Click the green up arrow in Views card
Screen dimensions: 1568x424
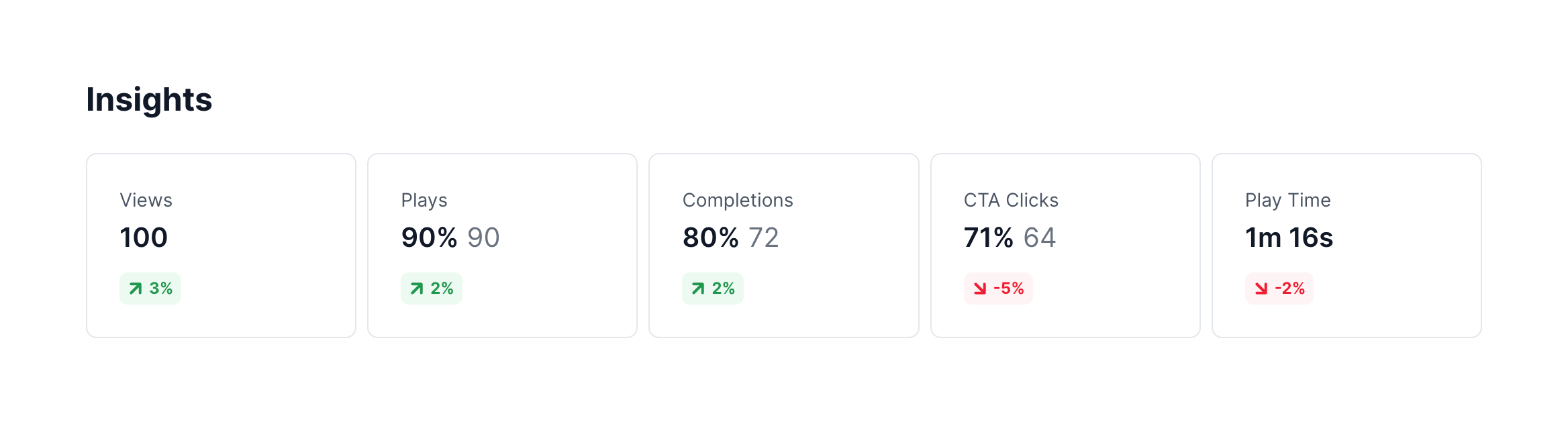point(136,288)
